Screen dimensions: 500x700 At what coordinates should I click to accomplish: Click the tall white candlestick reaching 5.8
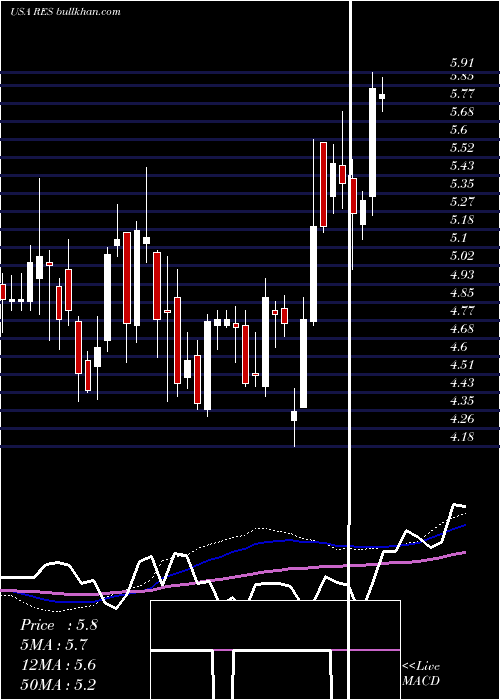[372, 142]
